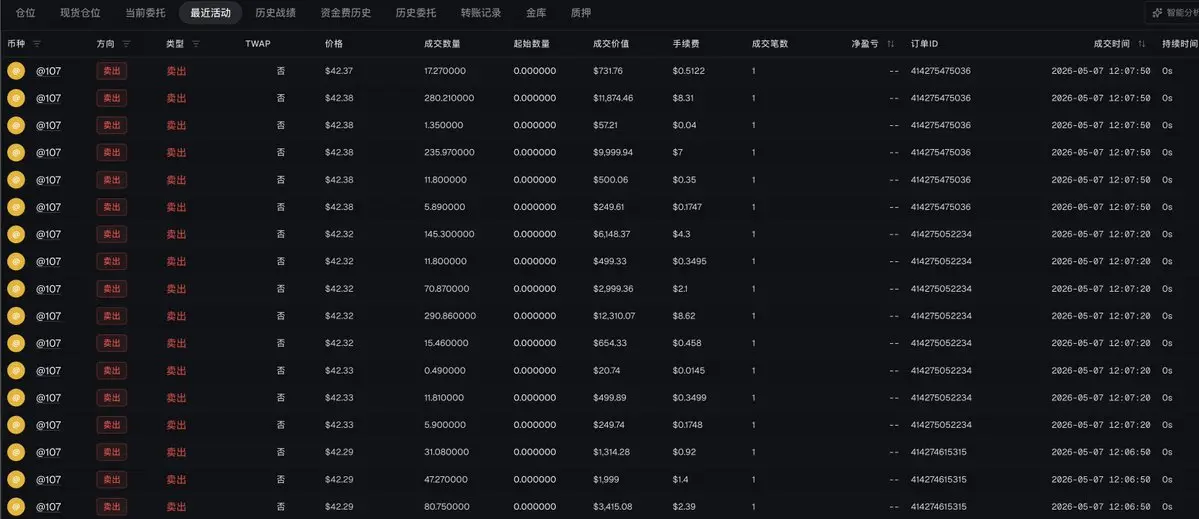Click coin icon in the 15.460000 quantity row
This screenshot has height=519, width=1199.
pyautogui.click(x=16, y=343)
